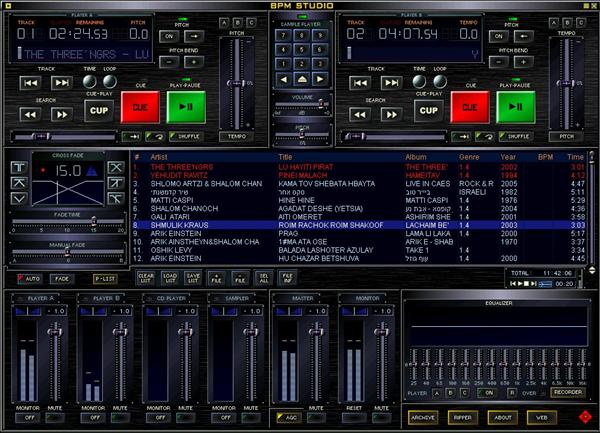The width and height of the screenshot is (600, 433).
Task: Sort playlist by the BPM column header
Action: pos(545,157)
